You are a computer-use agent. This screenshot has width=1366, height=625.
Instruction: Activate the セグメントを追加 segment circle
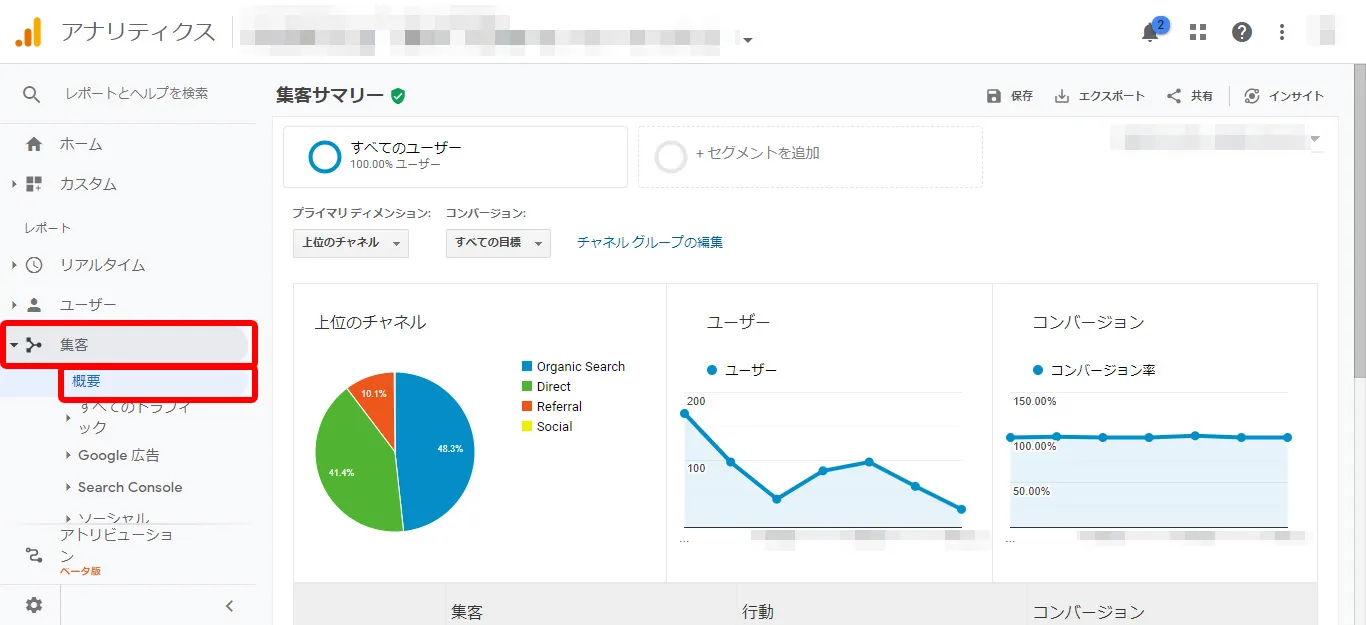pos(670,157)
